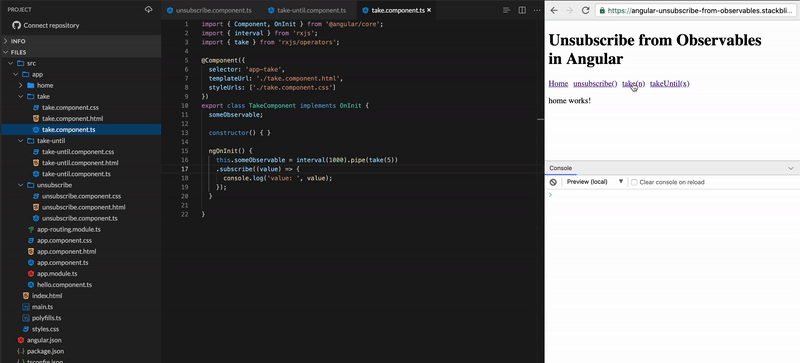Open app.component.html file
The height and width of the screenshot is (363, 800).
pyautogui.click(x=66, y=252)
